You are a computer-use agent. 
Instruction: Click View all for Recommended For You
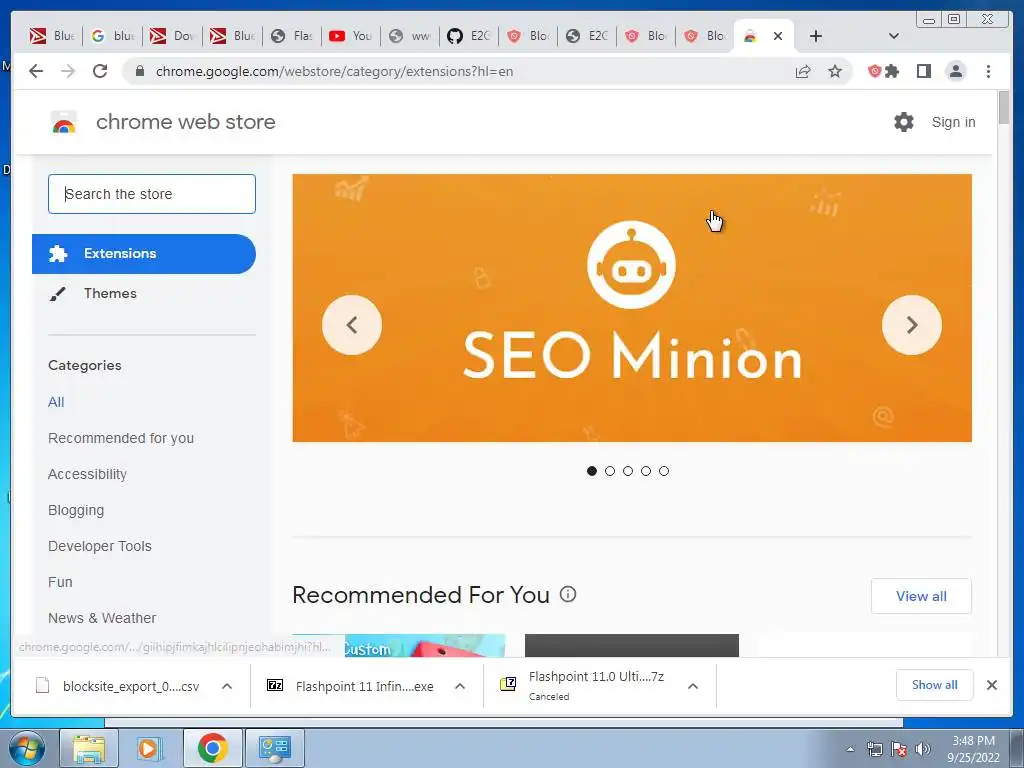(x=921, y=596)
